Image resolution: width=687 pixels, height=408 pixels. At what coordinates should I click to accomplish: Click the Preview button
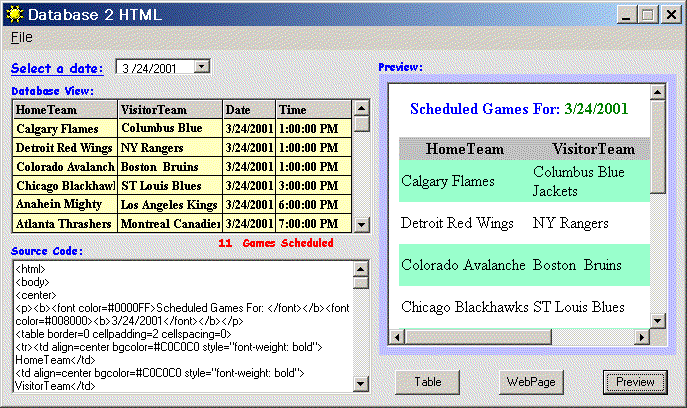(x=635, y=382)
